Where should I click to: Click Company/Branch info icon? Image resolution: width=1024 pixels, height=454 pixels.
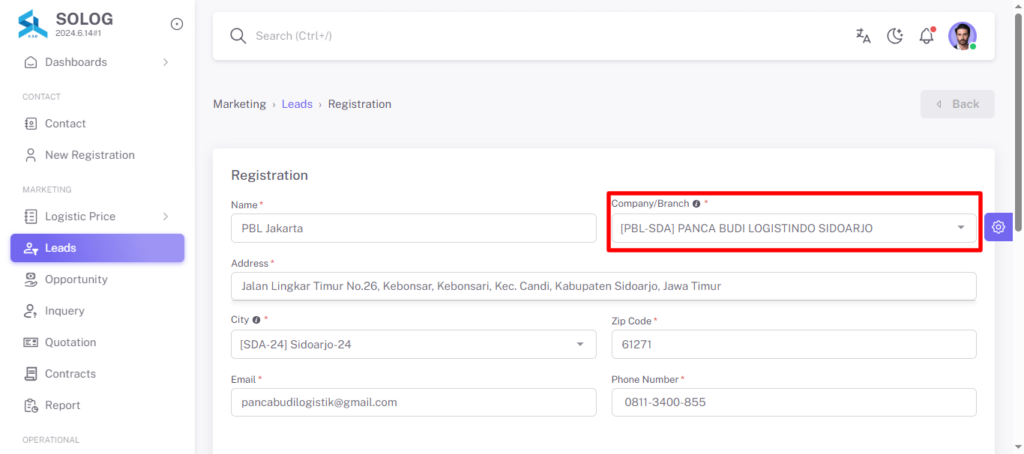click(x=696, y=204)
